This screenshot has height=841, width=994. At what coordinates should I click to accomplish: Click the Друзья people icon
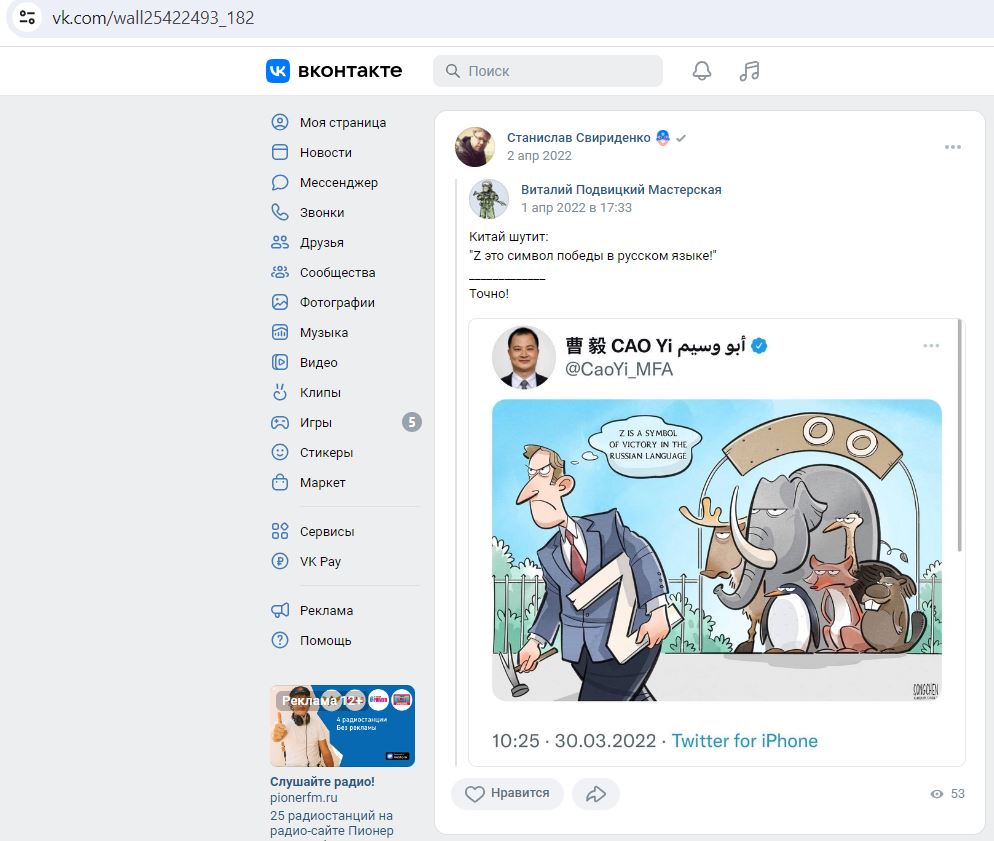pos(280,242)
